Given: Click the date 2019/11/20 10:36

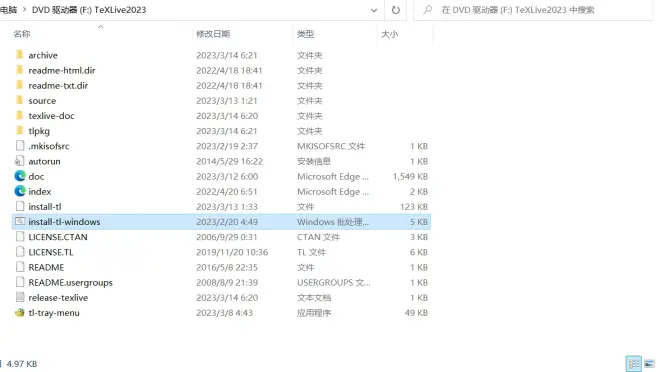Looking at the screenshot, I should (x=232, y=252).
